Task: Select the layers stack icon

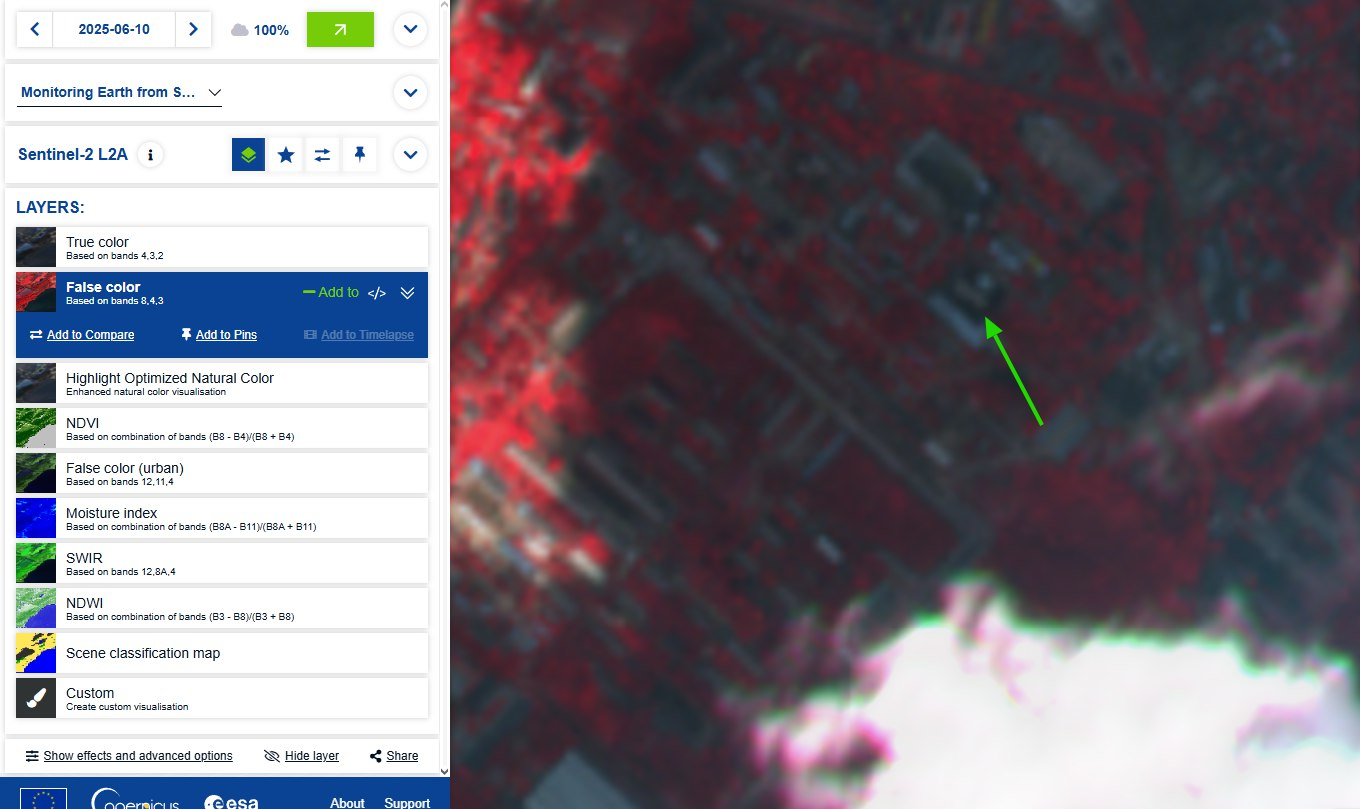Action: 249,155
